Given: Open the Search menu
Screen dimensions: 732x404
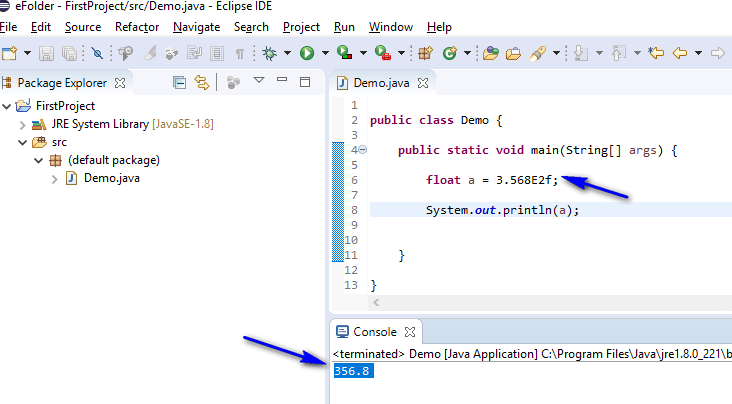Looking at the screenshot, I should [x=251, y=27].
